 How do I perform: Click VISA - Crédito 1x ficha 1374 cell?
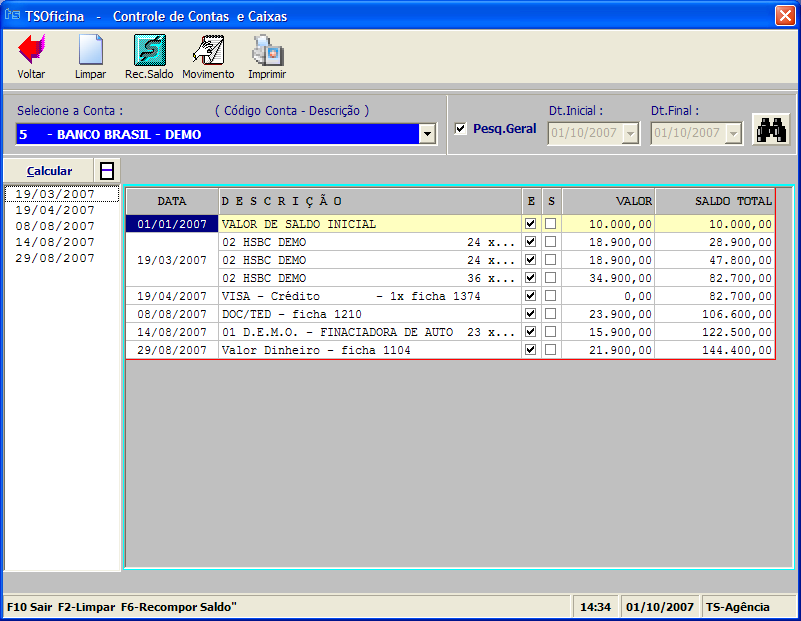pyautogui.click(x=370, y=296)
